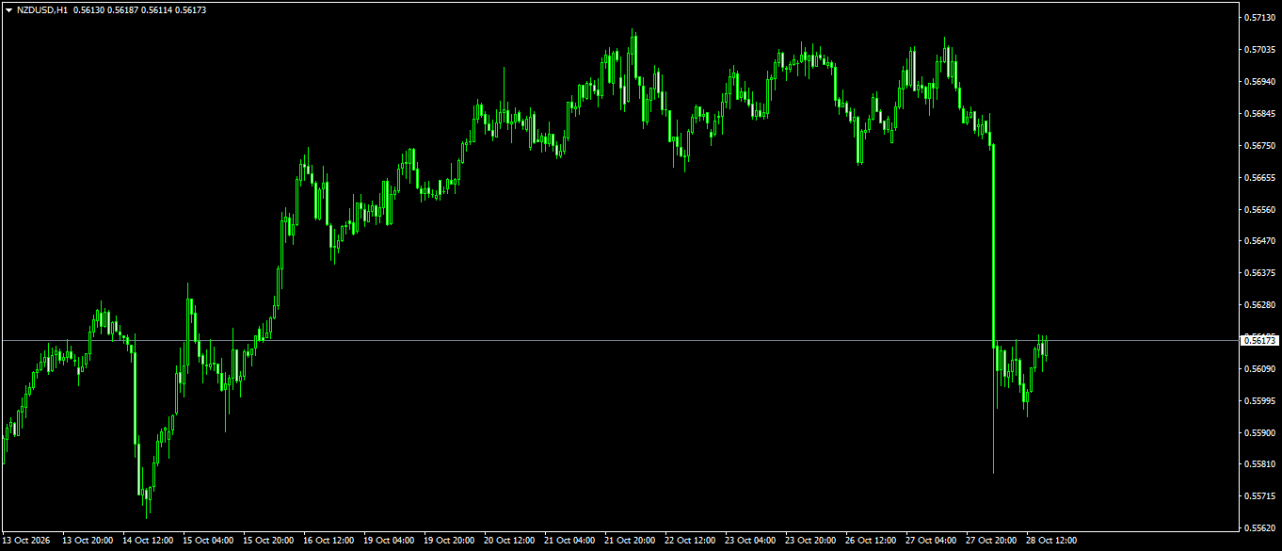1282x551 pixels.
Task: Click the open value 0.56130 in header
Action: pyautogui.click(x=89, y=9)
